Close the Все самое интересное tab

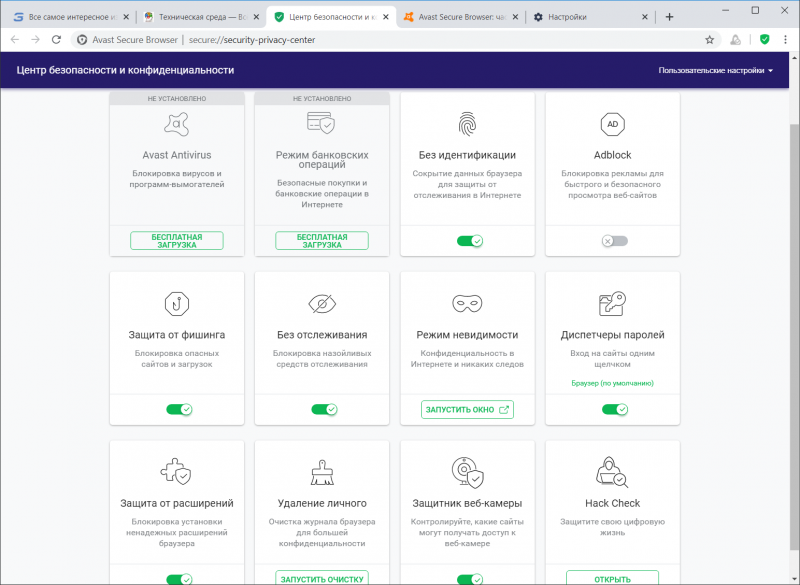tap(126, 17)
